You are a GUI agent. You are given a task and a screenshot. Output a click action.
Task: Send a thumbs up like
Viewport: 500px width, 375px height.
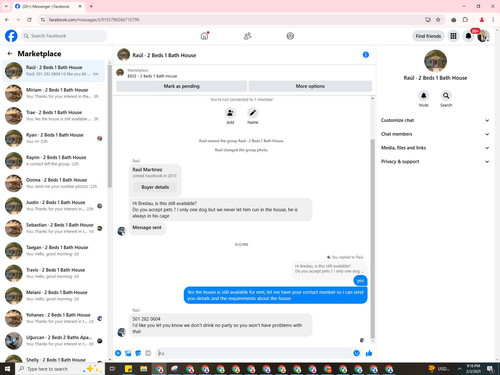tap(369, 353)
